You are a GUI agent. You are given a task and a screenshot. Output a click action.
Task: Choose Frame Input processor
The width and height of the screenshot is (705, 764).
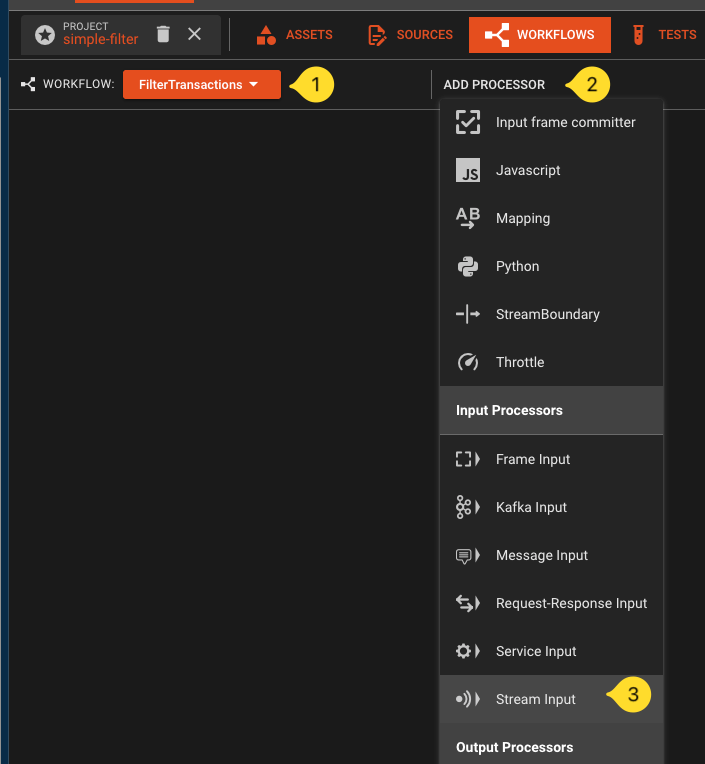pos(533,459)
